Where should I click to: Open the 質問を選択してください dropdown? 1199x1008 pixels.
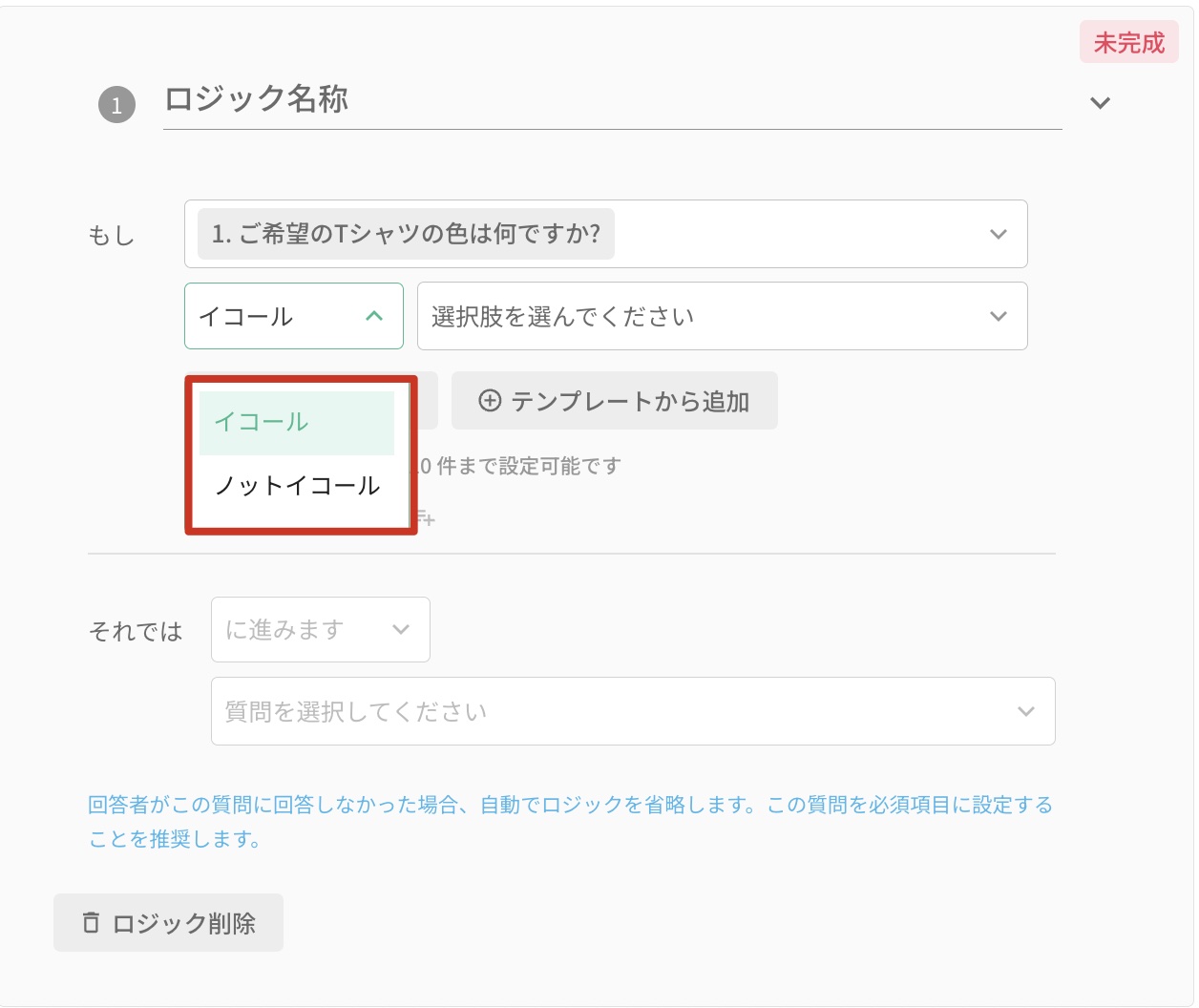point(632,711)
